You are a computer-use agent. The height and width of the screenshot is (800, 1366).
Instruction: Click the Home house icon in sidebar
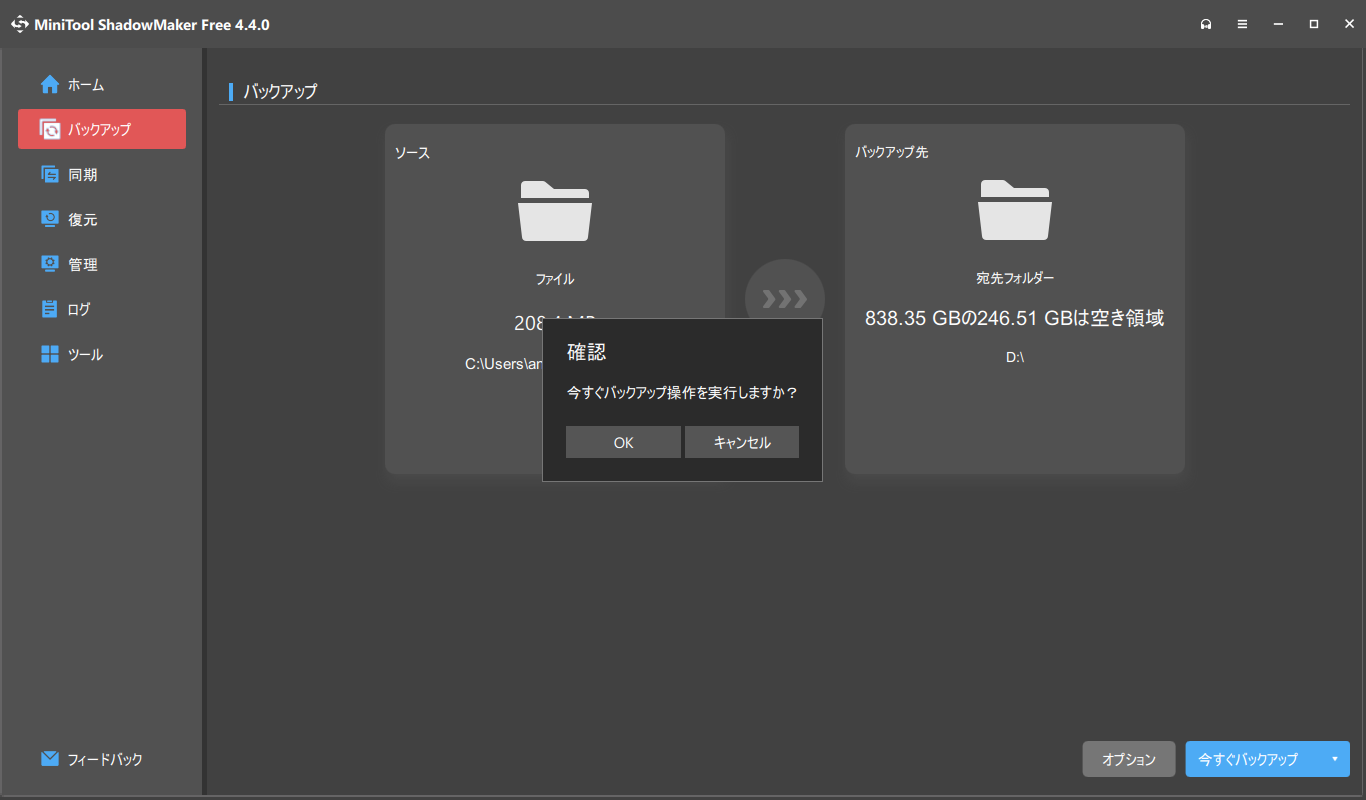[50, 85]
